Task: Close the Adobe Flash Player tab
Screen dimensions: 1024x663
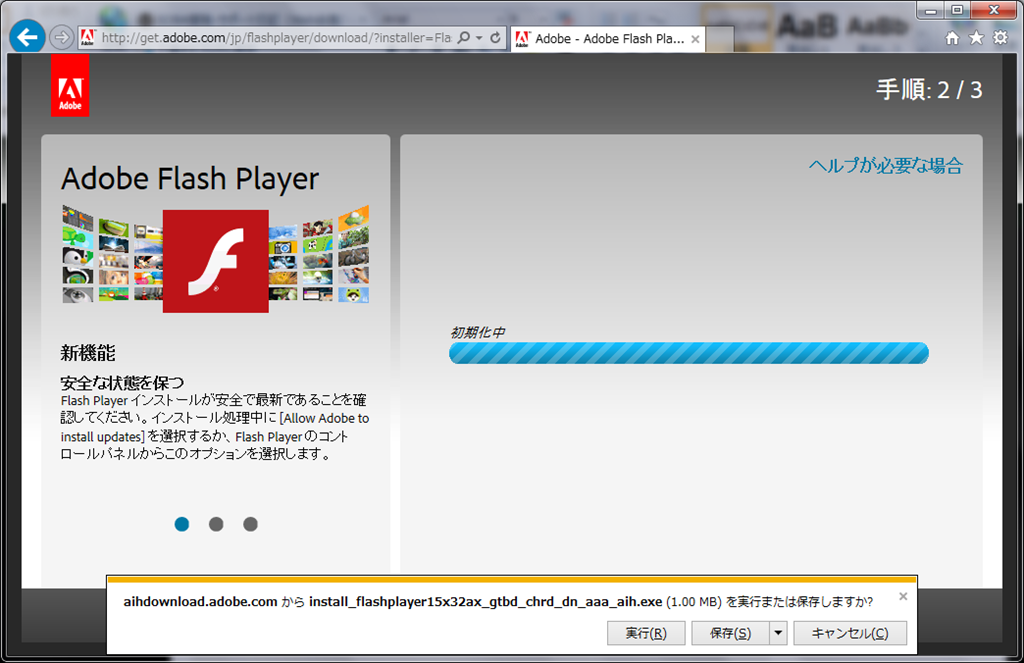Action: pos(696,39)
